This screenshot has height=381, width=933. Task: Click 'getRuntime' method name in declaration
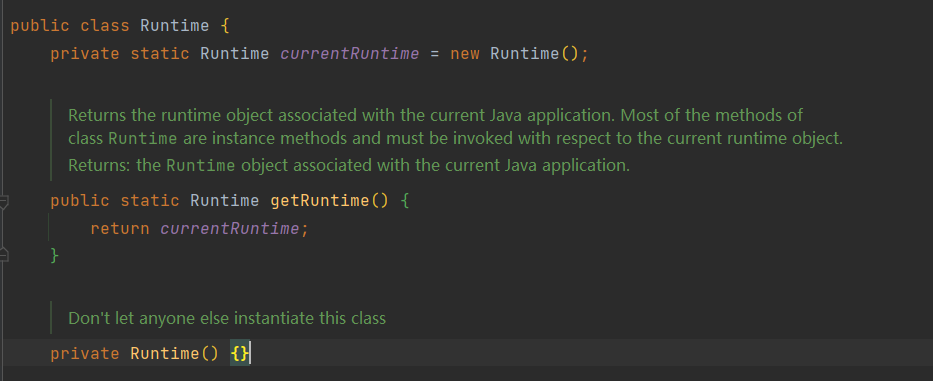click(x=320, y=201)
